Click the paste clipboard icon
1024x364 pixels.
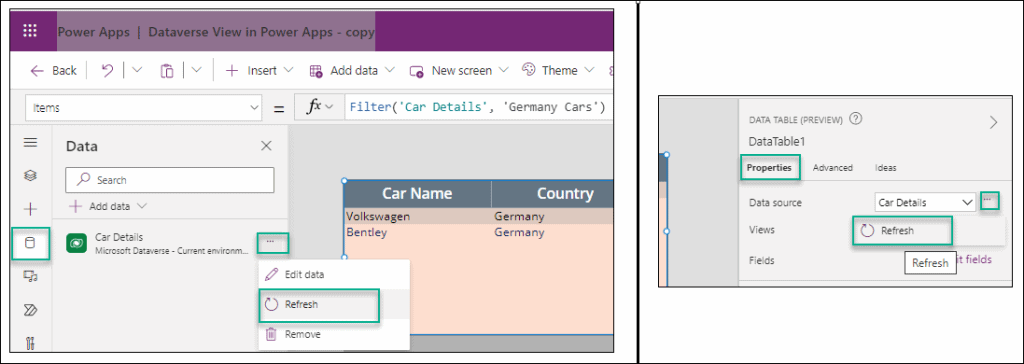167,71
